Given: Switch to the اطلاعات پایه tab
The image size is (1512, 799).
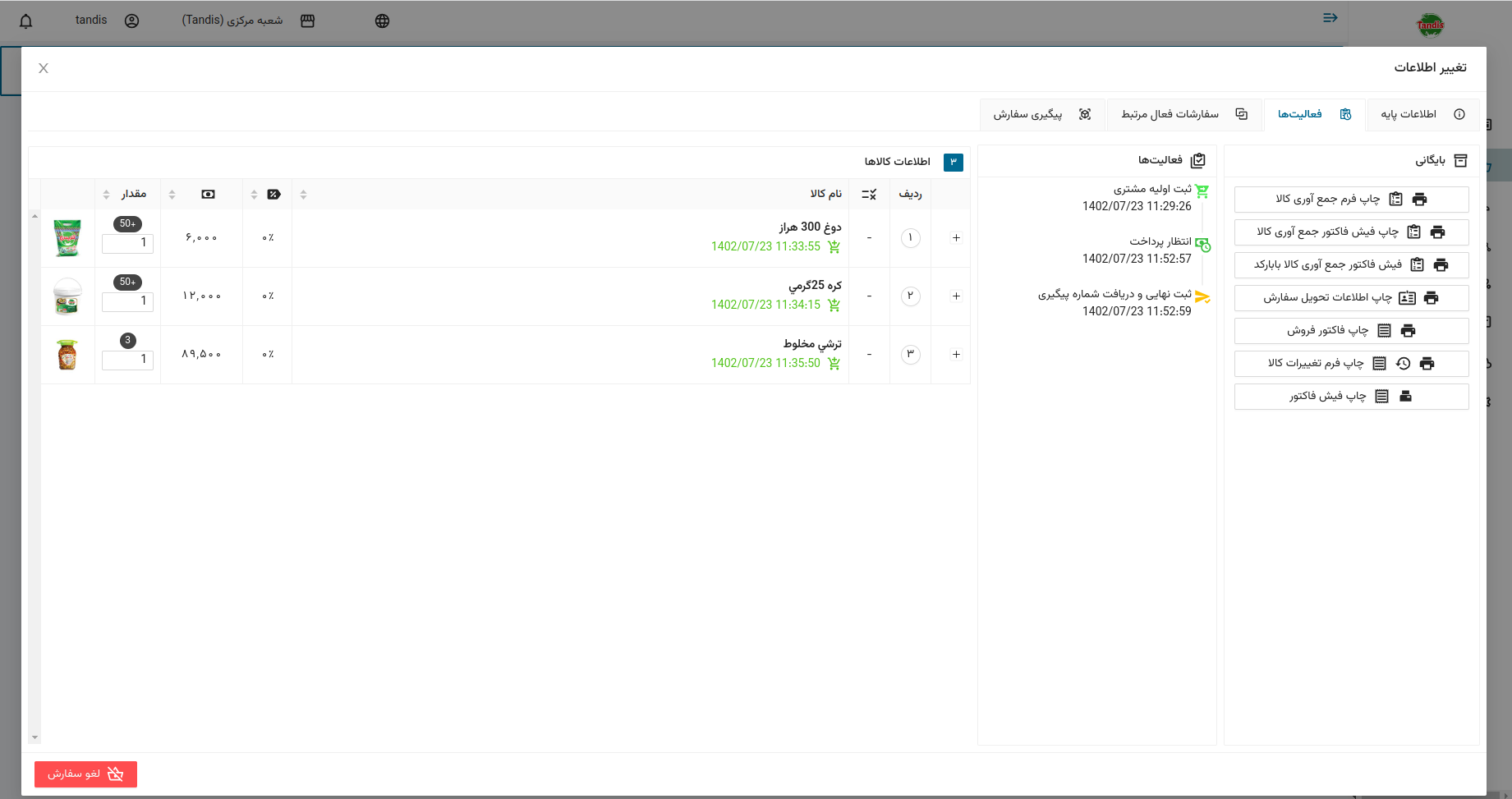Looking at the screenshot, I should point(1422,114).
